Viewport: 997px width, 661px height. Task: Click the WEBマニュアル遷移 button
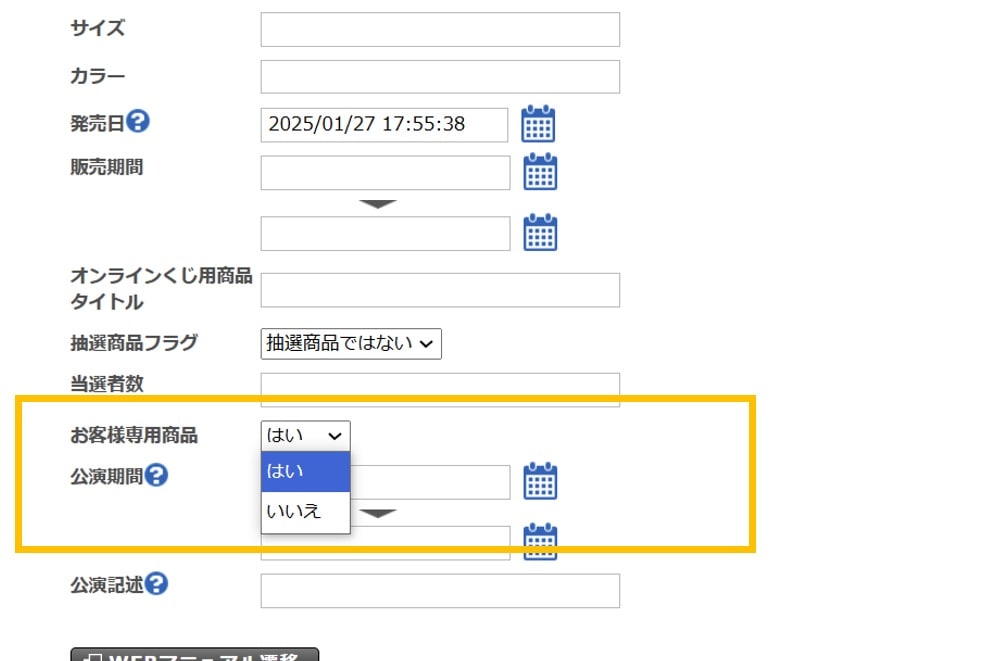coord(196,656)
